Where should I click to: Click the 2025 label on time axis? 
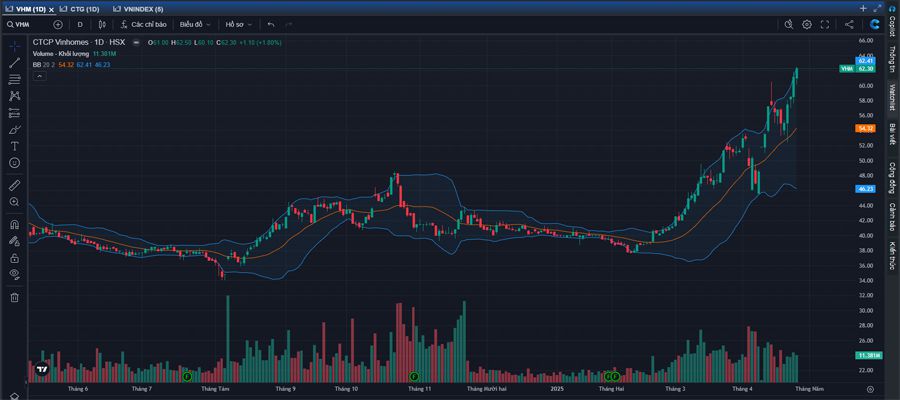tap(557, 389)
